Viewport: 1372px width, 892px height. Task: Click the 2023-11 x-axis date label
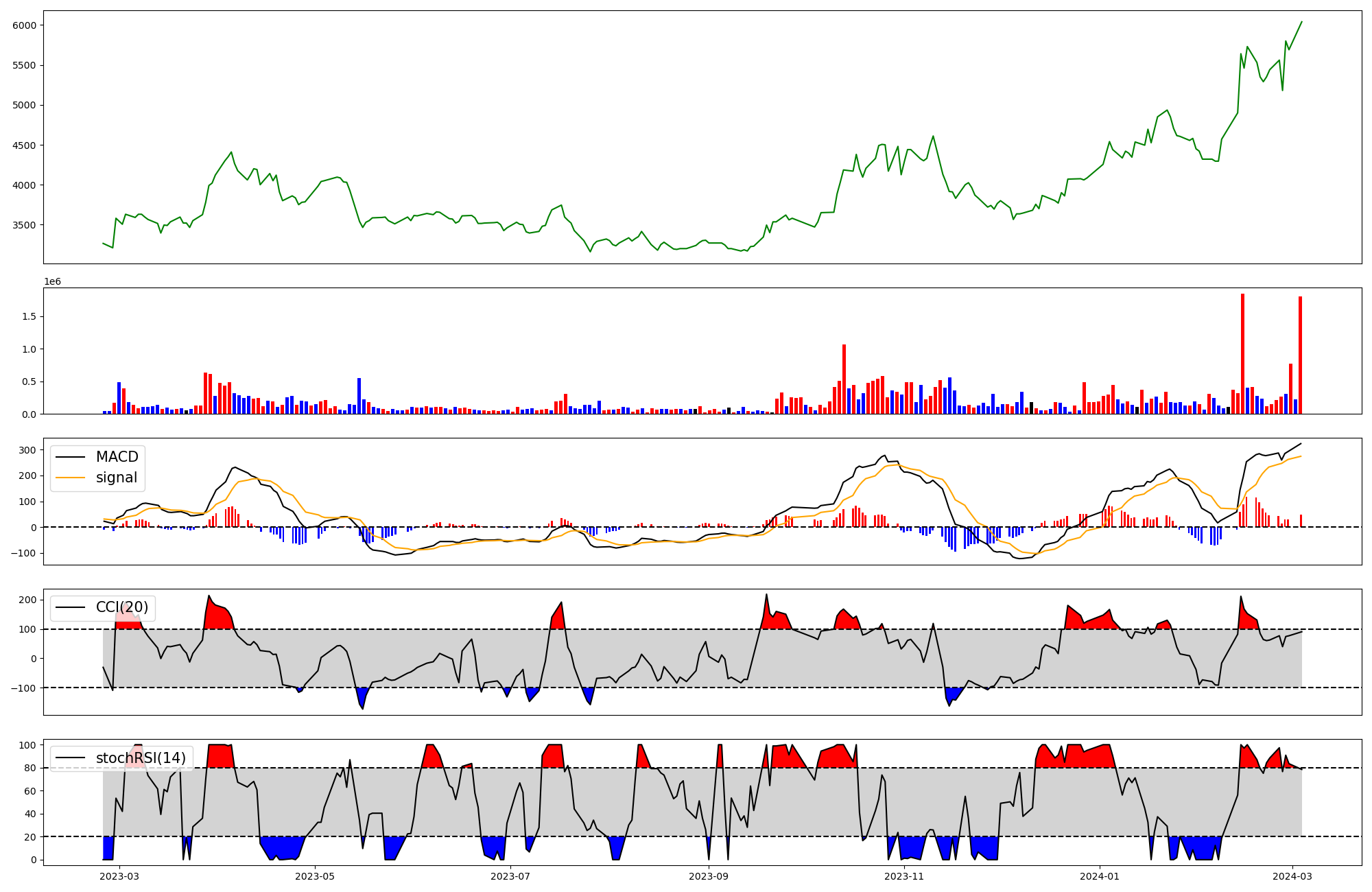point(904,876)
